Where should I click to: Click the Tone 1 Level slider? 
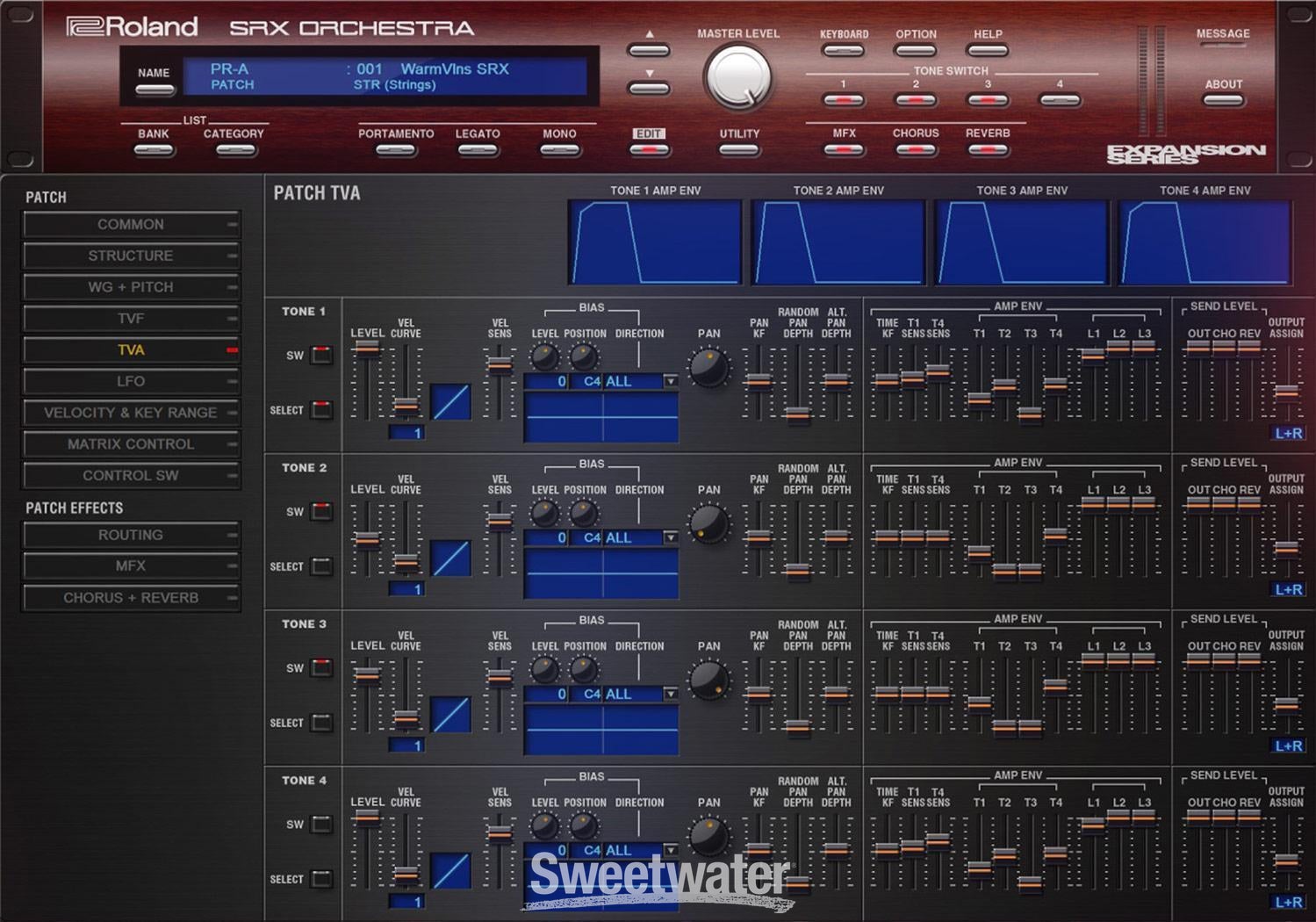point(367,349)
